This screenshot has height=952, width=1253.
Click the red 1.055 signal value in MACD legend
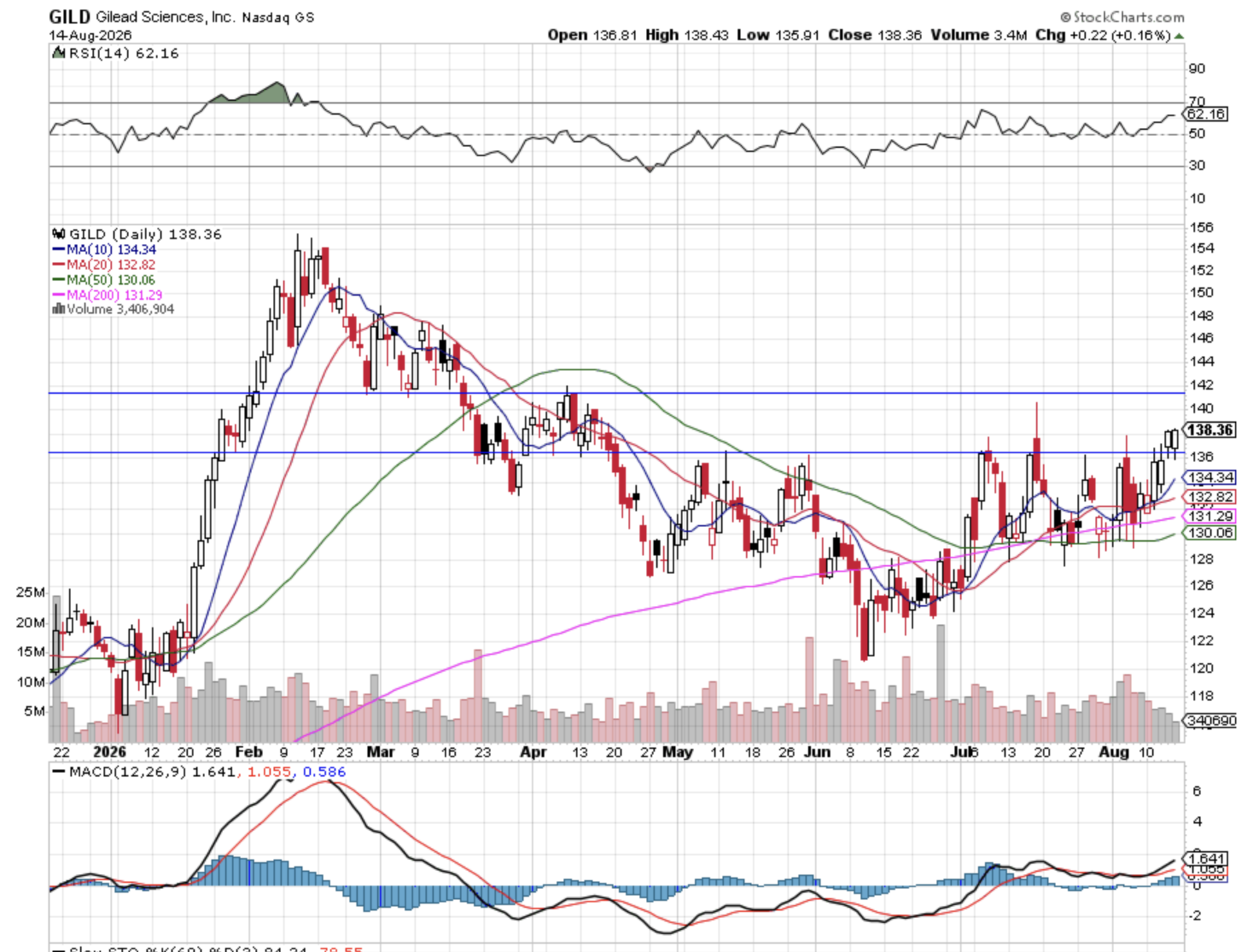coord(269,772)
